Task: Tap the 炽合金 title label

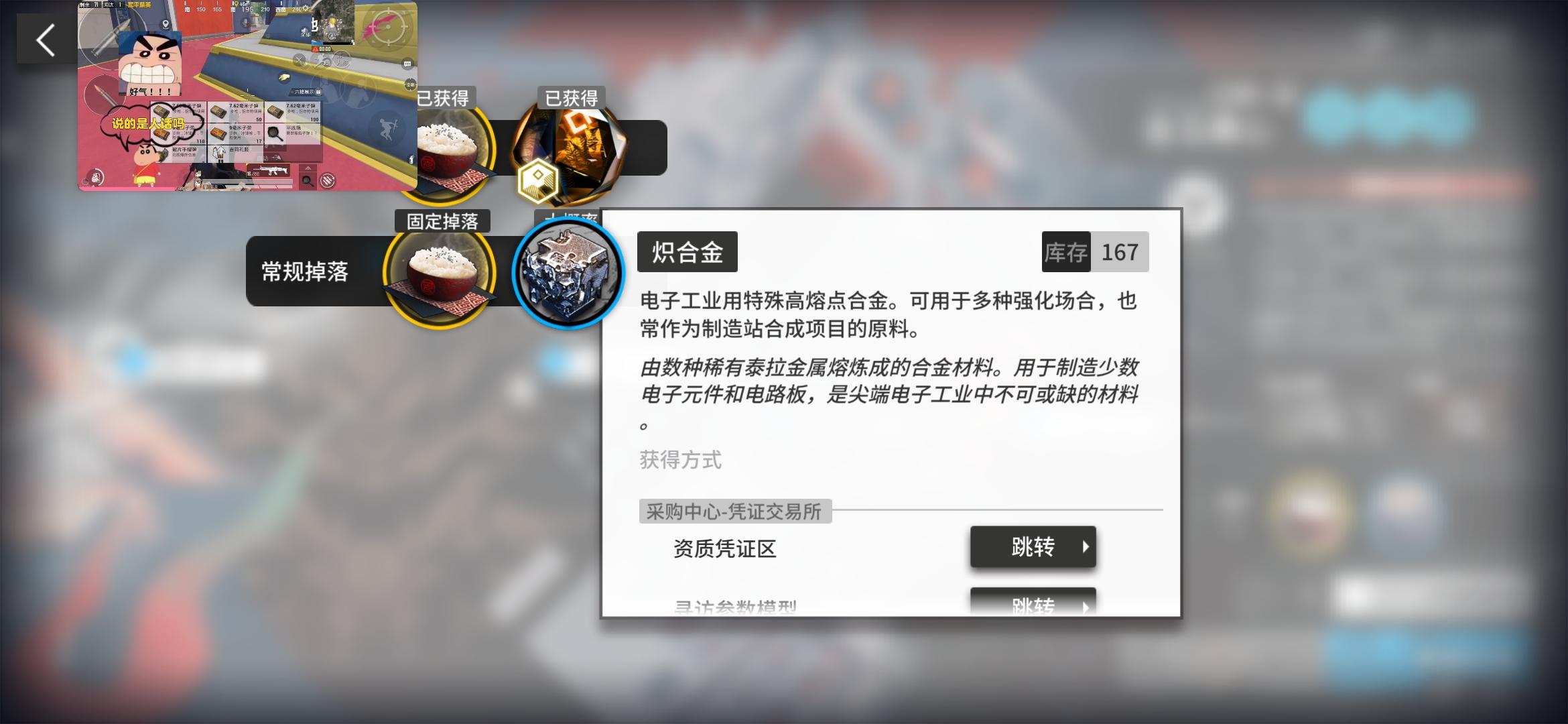Action: [x=688, y=252]
